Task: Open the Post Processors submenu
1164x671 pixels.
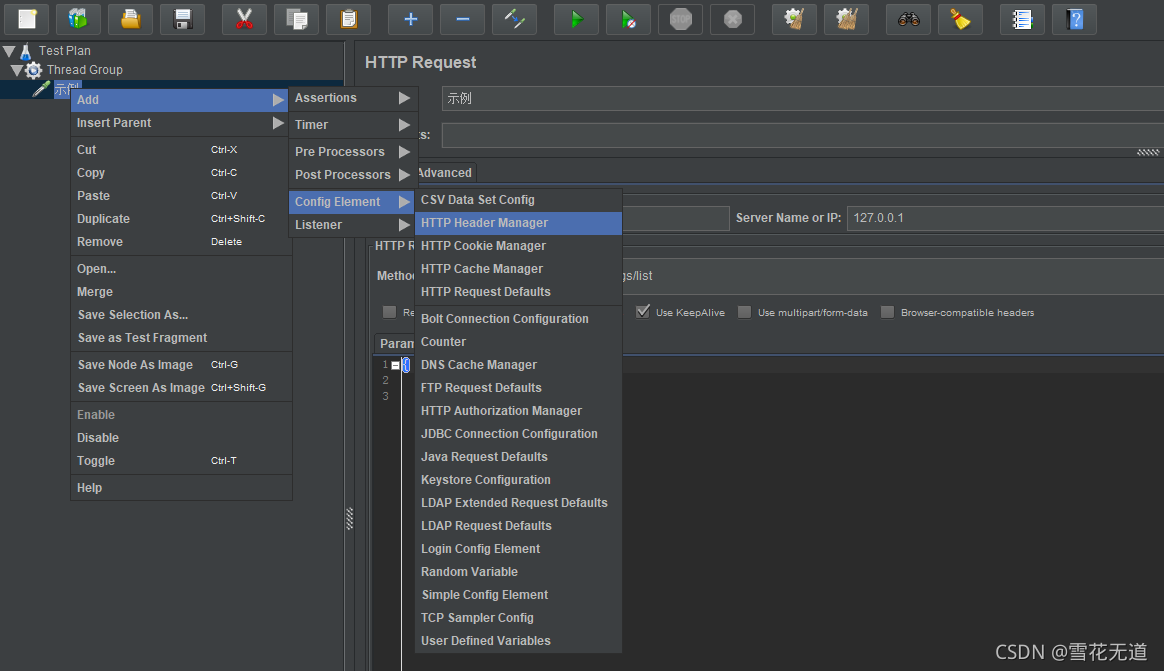Action: click(352, 174)
